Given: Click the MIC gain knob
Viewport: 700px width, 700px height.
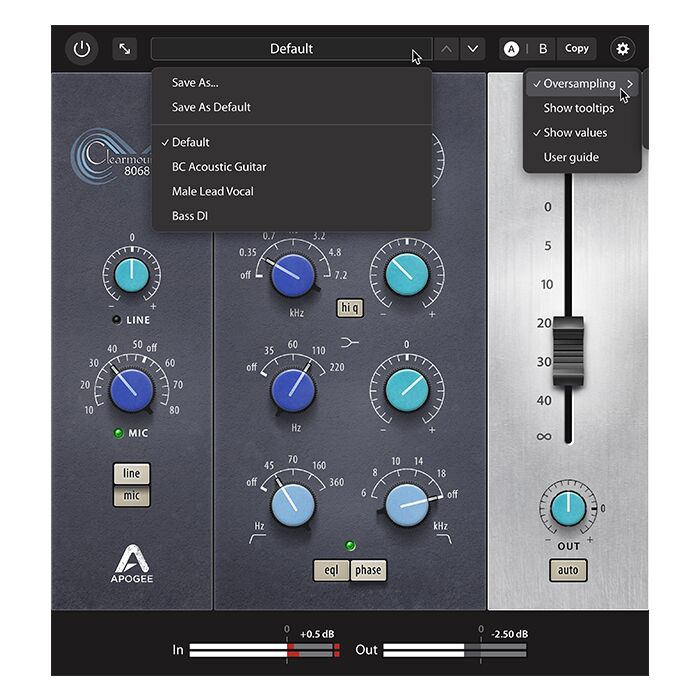Looking at the screenshot, I should [x=132, y=389].
